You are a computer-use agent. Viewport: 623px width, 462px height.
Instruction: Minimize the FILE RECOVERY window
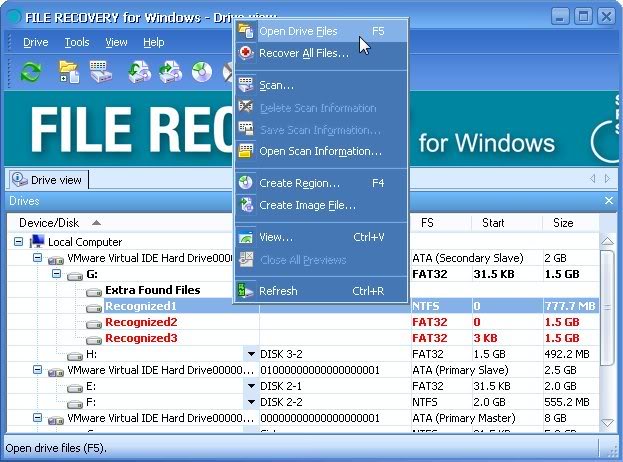[x=560, y=17]
